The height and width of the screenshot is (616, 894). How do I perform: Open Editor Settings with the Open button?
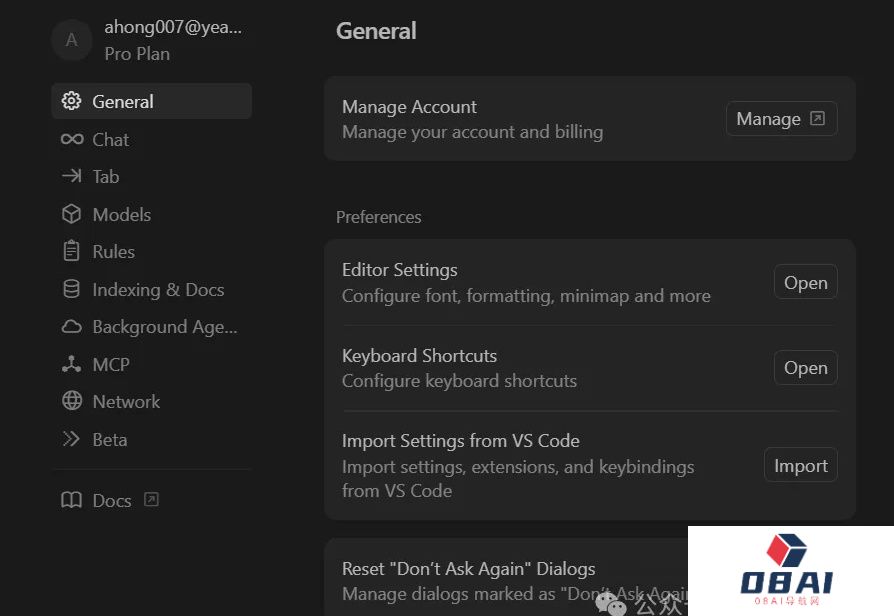click(x=806, y=282)
